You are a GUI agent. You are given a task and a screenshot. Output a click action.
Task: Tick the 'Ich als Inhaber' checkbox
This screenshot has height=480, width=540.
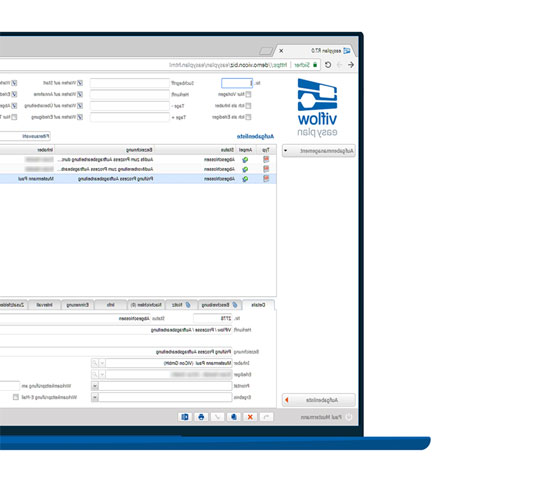point(248,105)
